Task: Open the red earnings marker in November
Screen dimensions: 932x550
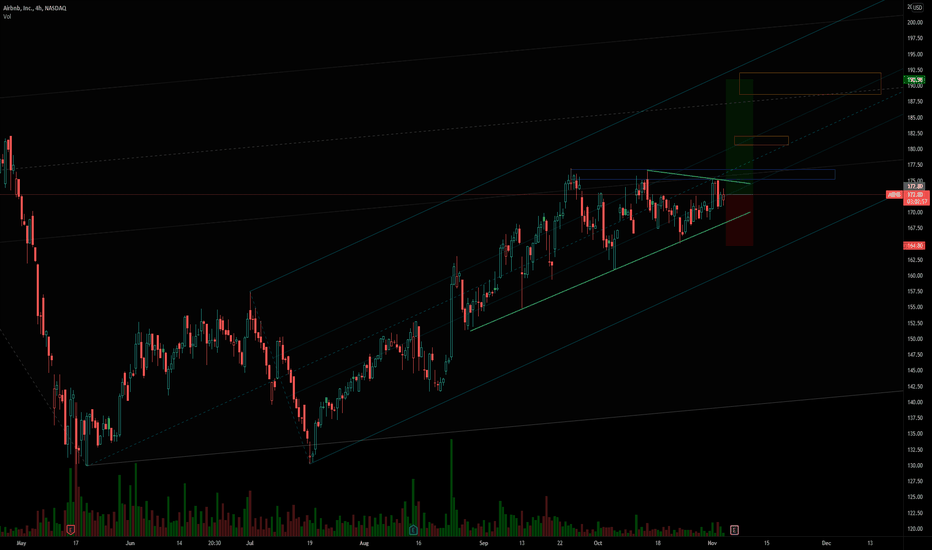Action: [x=735, y=529]
